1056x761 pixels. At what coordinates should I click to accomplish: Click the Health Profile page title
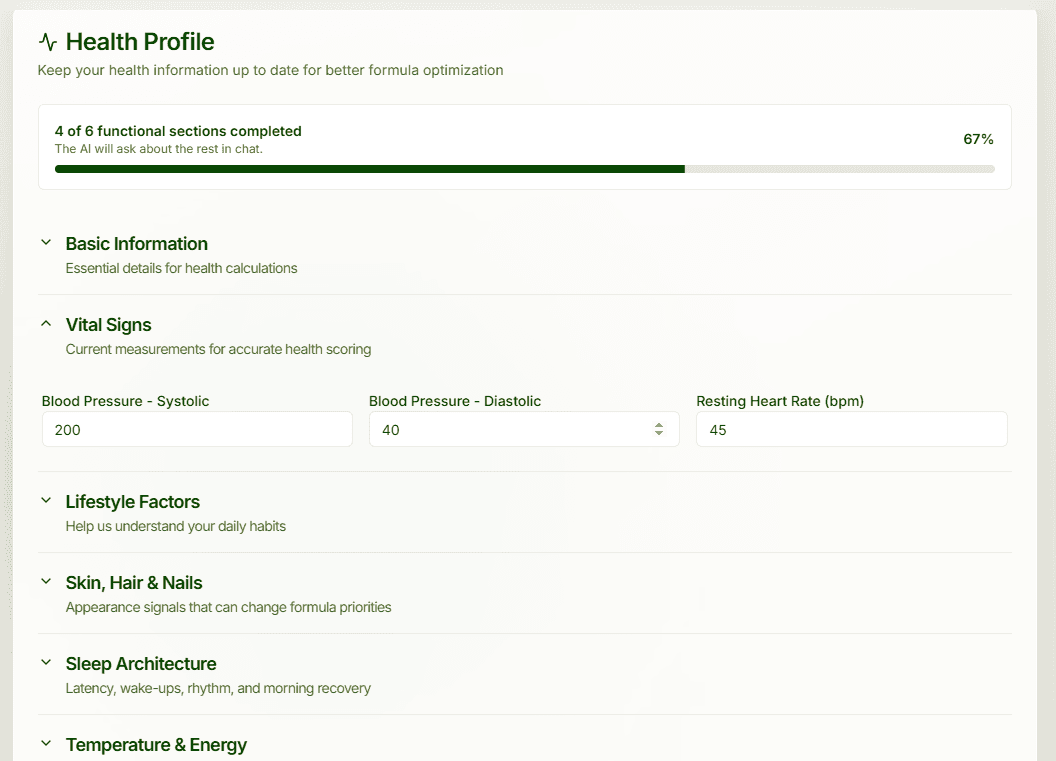pyautogui.click(x=140, y=42)
